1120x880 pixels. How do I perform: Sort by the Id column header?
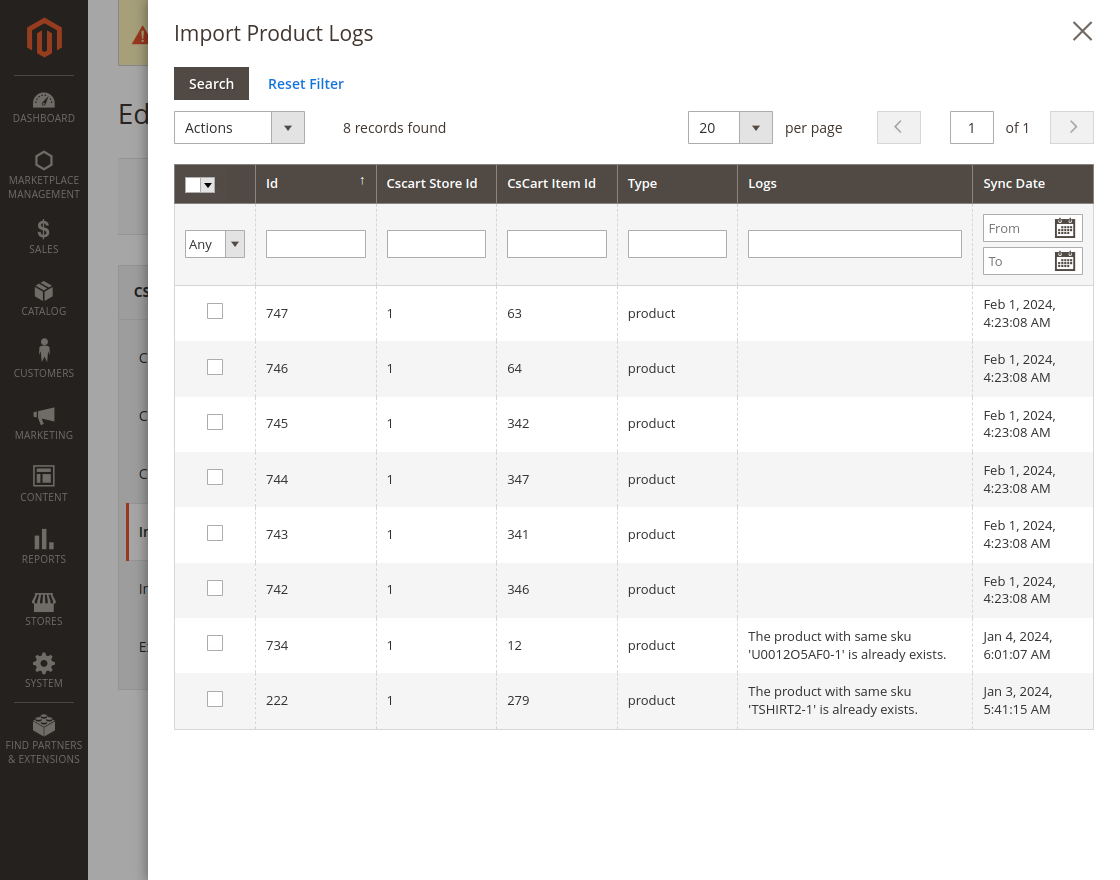click(315, 184)
